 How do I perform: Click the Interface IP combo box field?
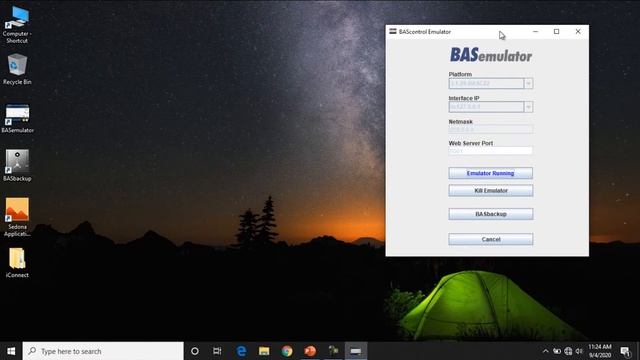(486, 107)
